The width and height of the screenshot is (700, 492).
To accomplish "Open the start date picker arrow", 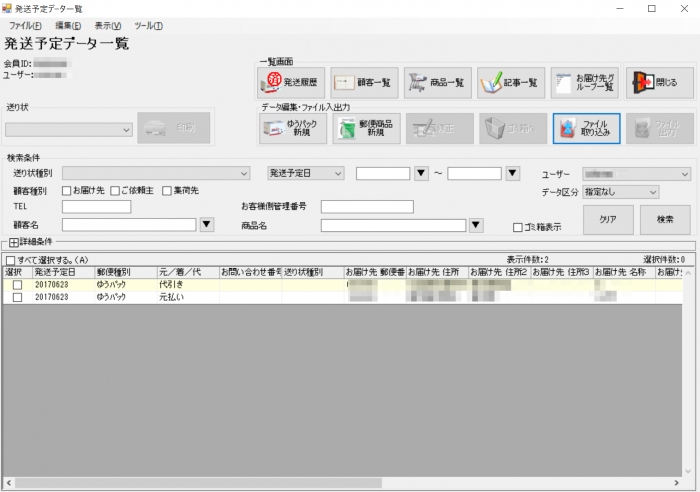I will coord(421,173).
